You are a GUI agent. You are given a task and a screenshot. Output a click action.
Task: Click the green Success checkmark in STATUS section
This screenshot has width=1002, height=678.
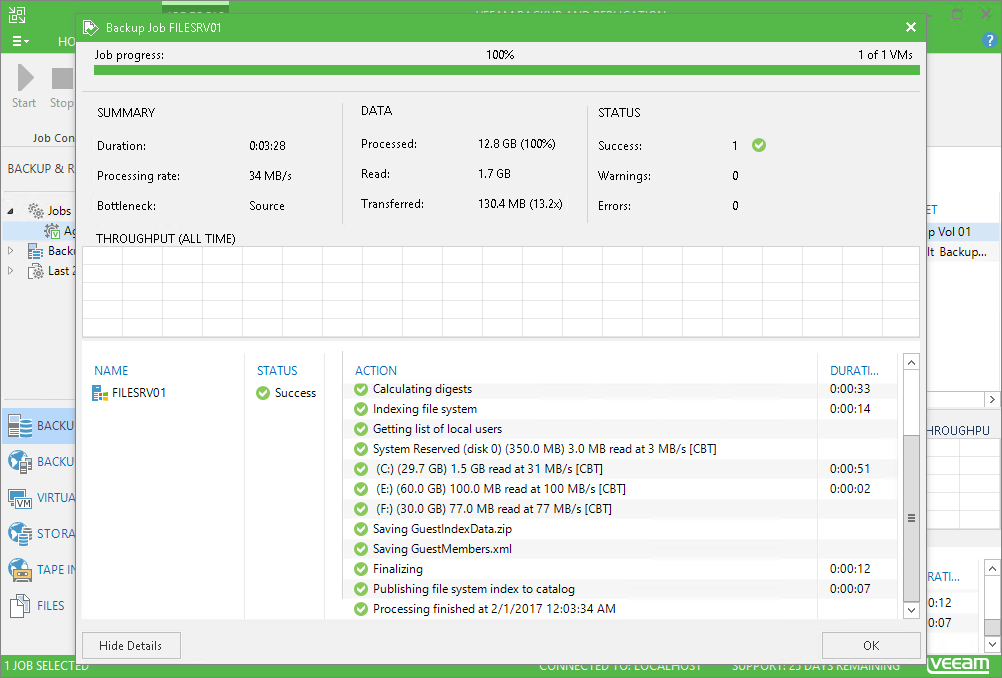click(x=759, y=145)
